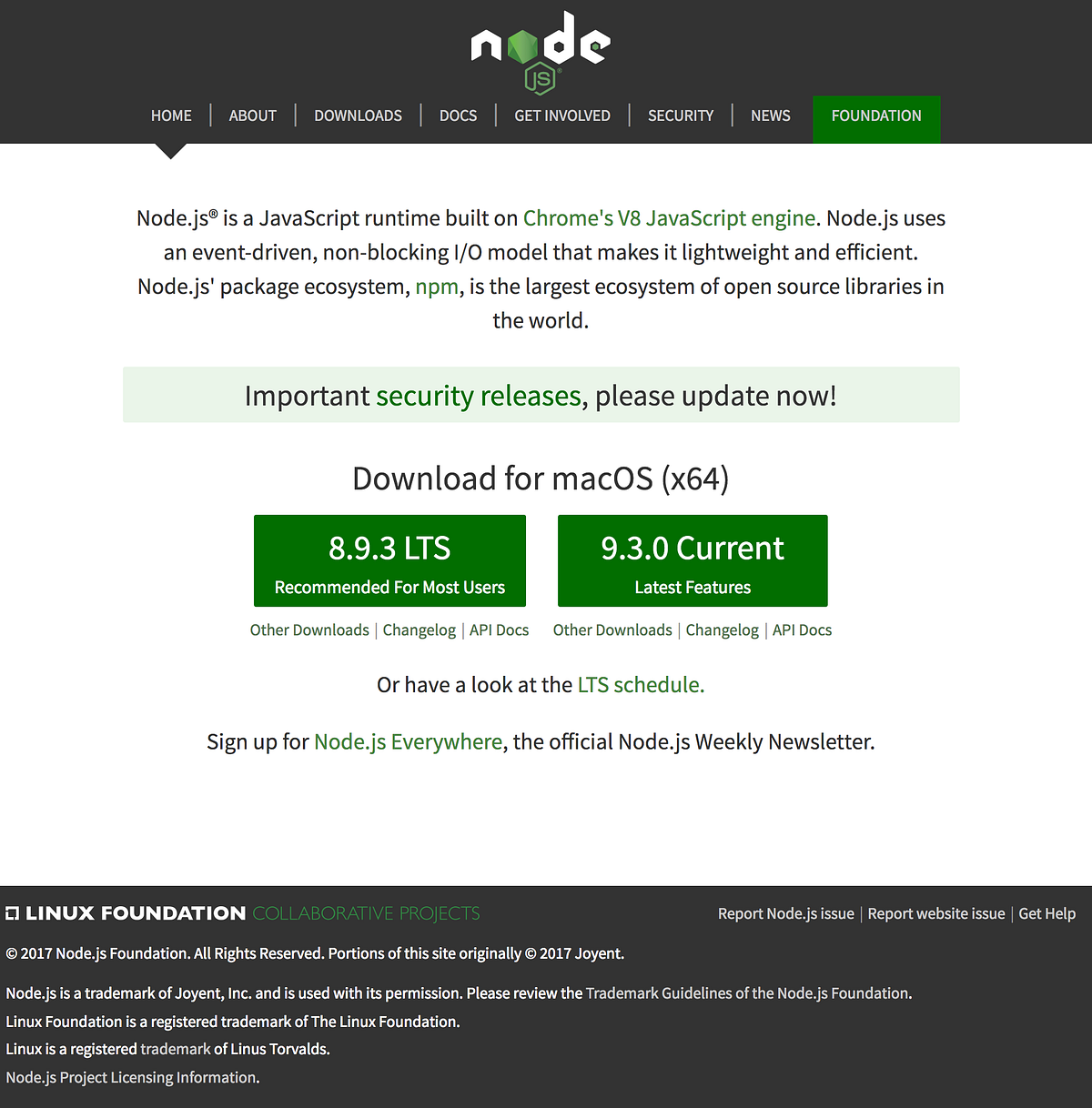Follow the Chrome's V8 JavaScript engine link
Viewport: 1092px width, 1108px height.
coord(669,218)
